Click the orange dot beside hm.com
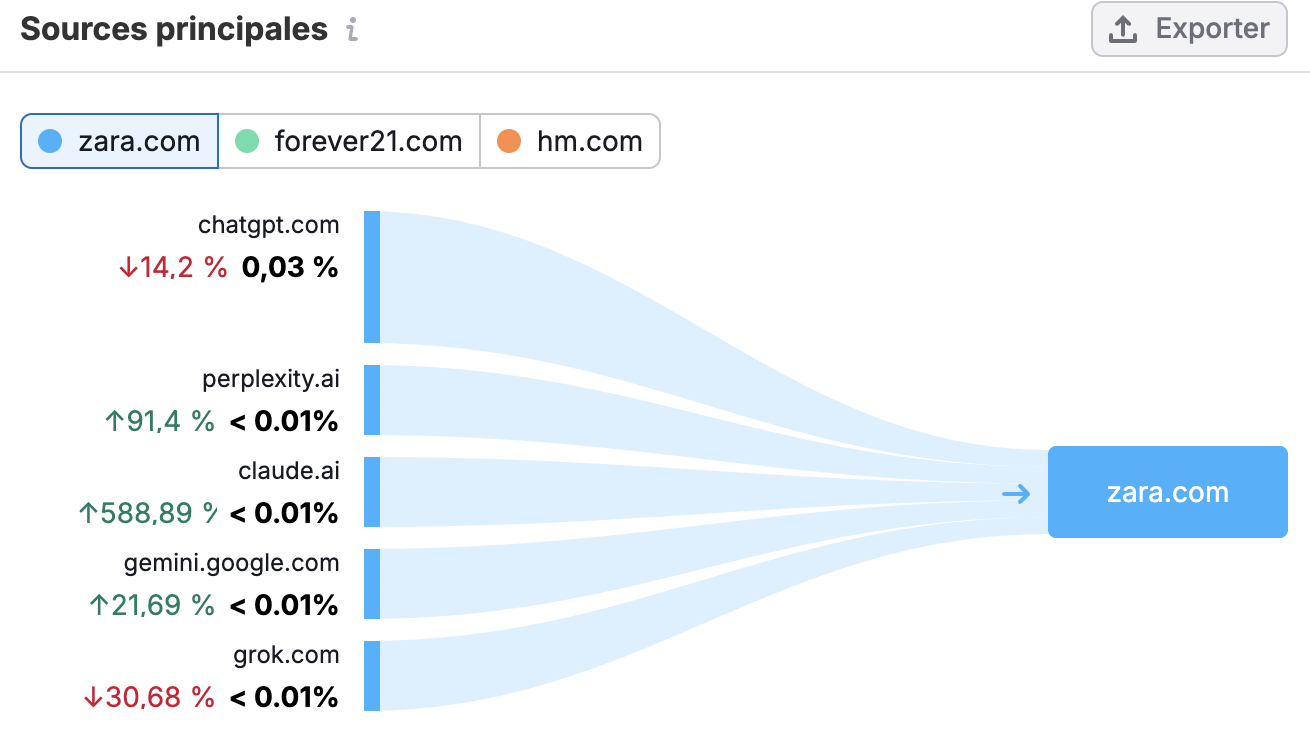Viewport: 1310px width, 734px height. (x=509, y=141)
